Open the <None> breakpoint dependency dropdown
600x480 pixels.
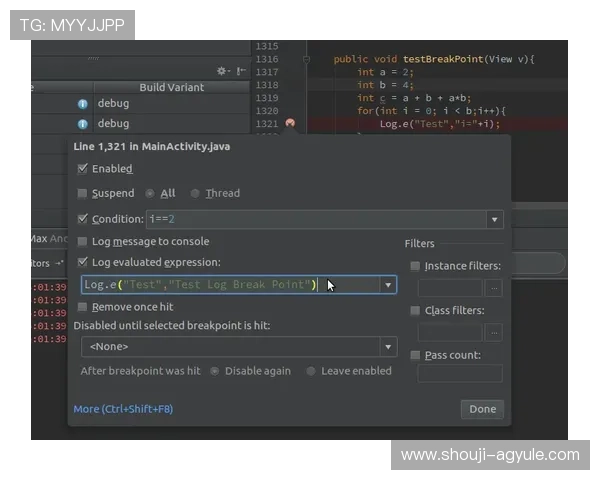click(x=388, y=347)
